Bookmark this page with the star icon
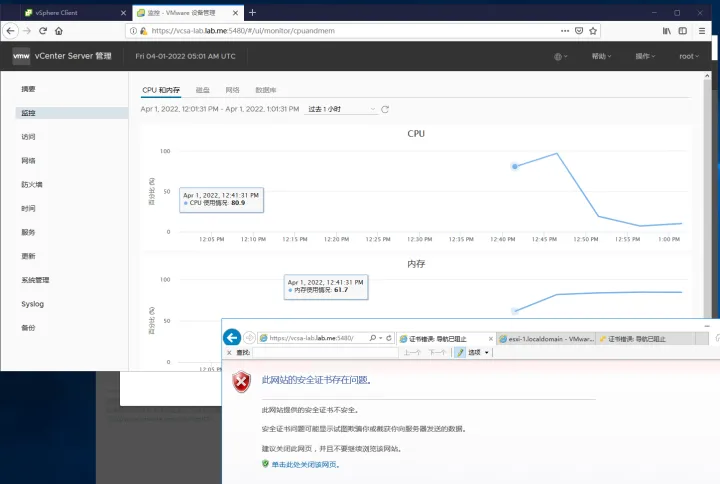 click(x=593, y=31)
